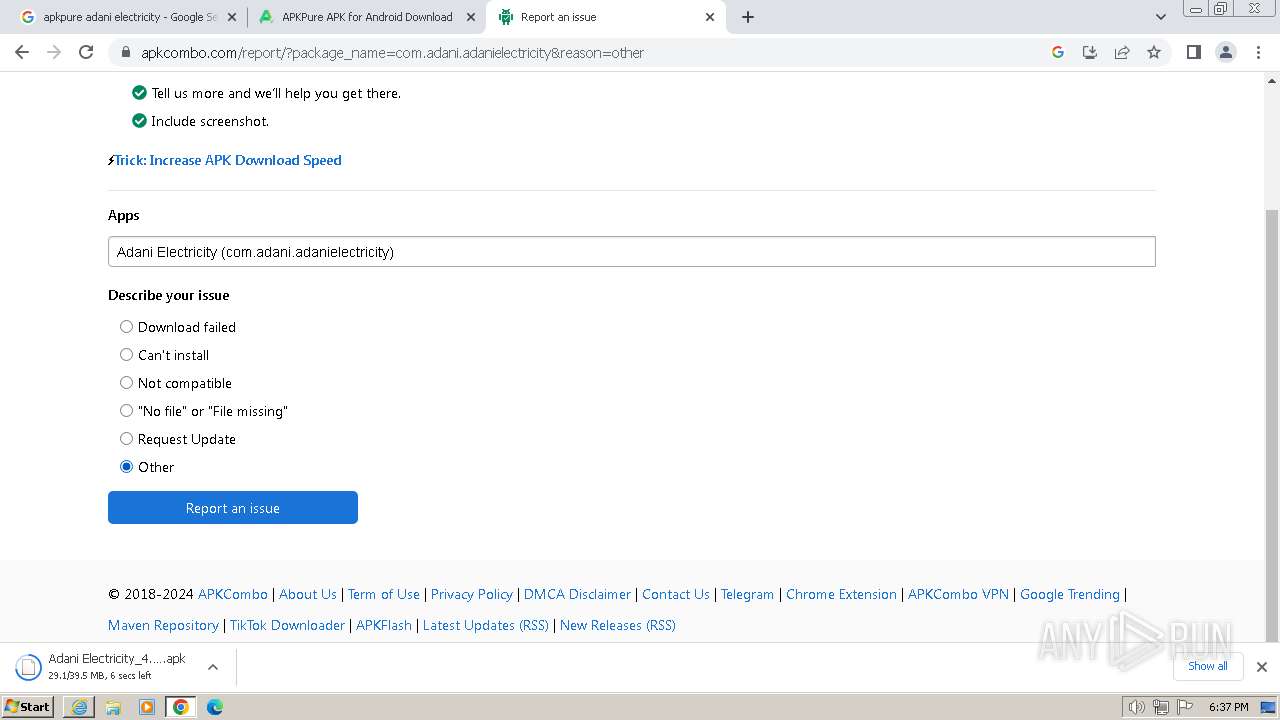This screenshot has height=720, width=1280.
Task: Switch to the APKPure APK for Android tab
Action: pyautogui.click(x=367, y=17)
